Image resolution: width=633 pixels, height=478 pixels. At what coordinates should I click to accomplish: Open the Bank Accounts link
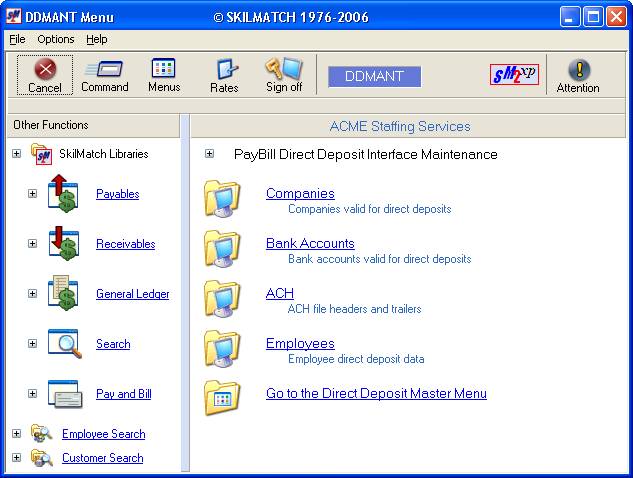310,243
